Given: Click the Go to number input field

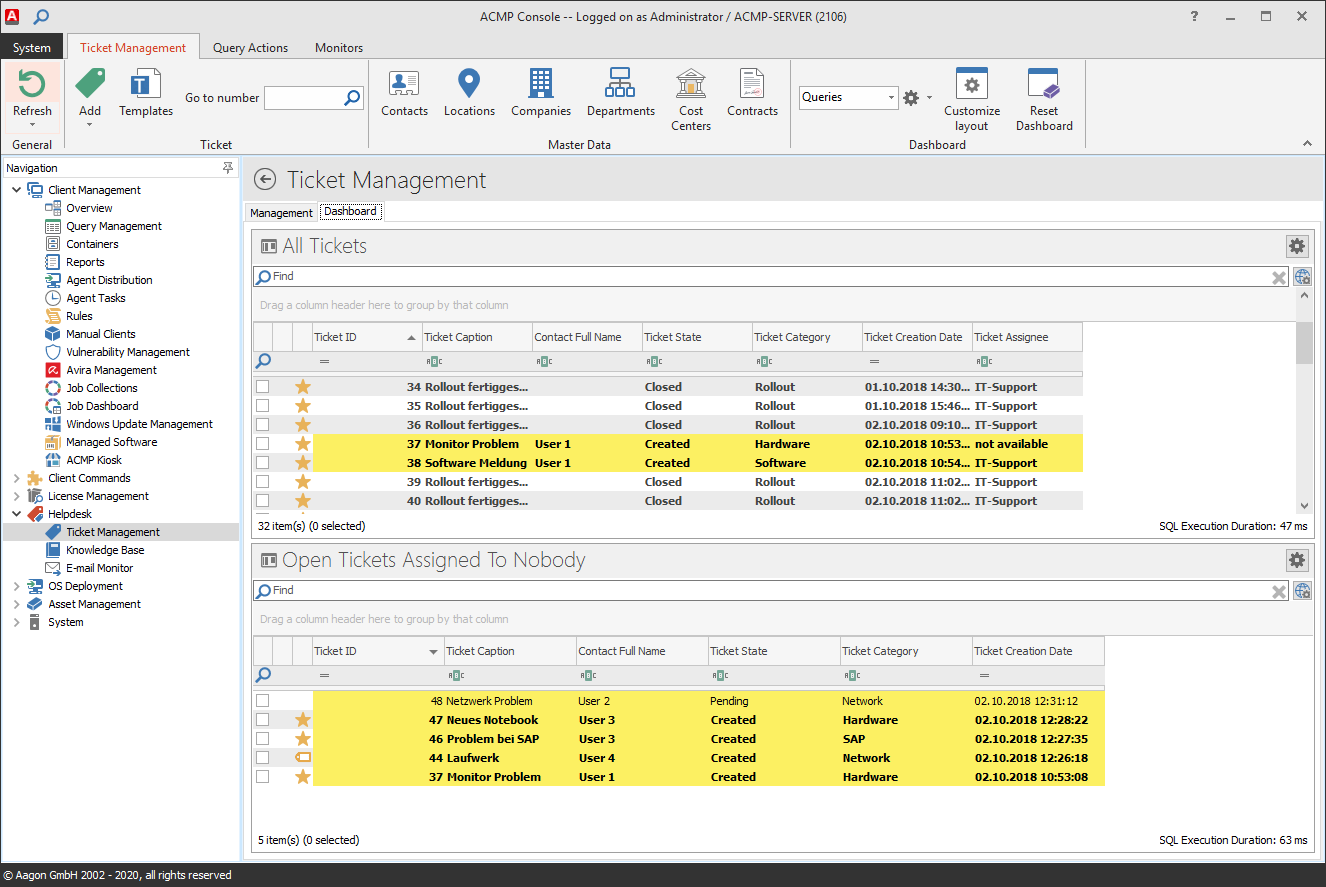Looking at the screenshot, I should [x=303, y=98].
